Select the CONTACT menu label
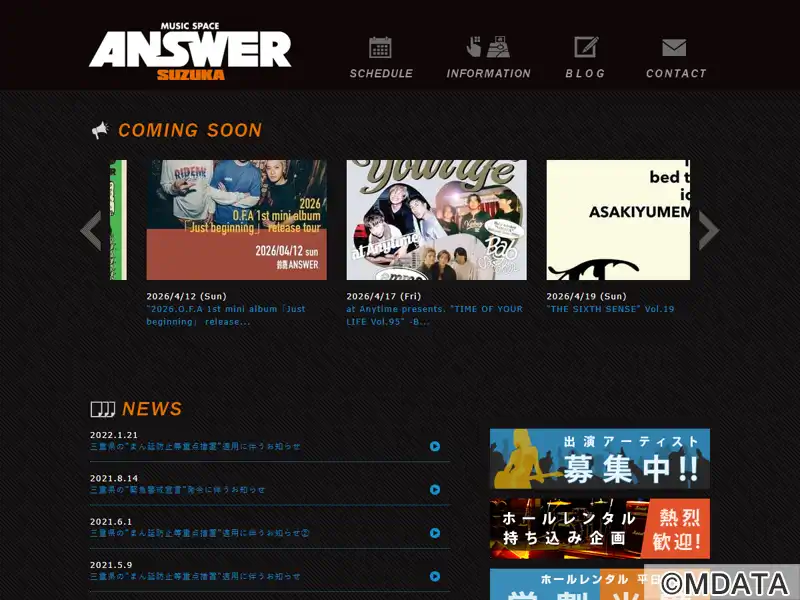The width and height of the screenshot is (800, 600). 676,73
